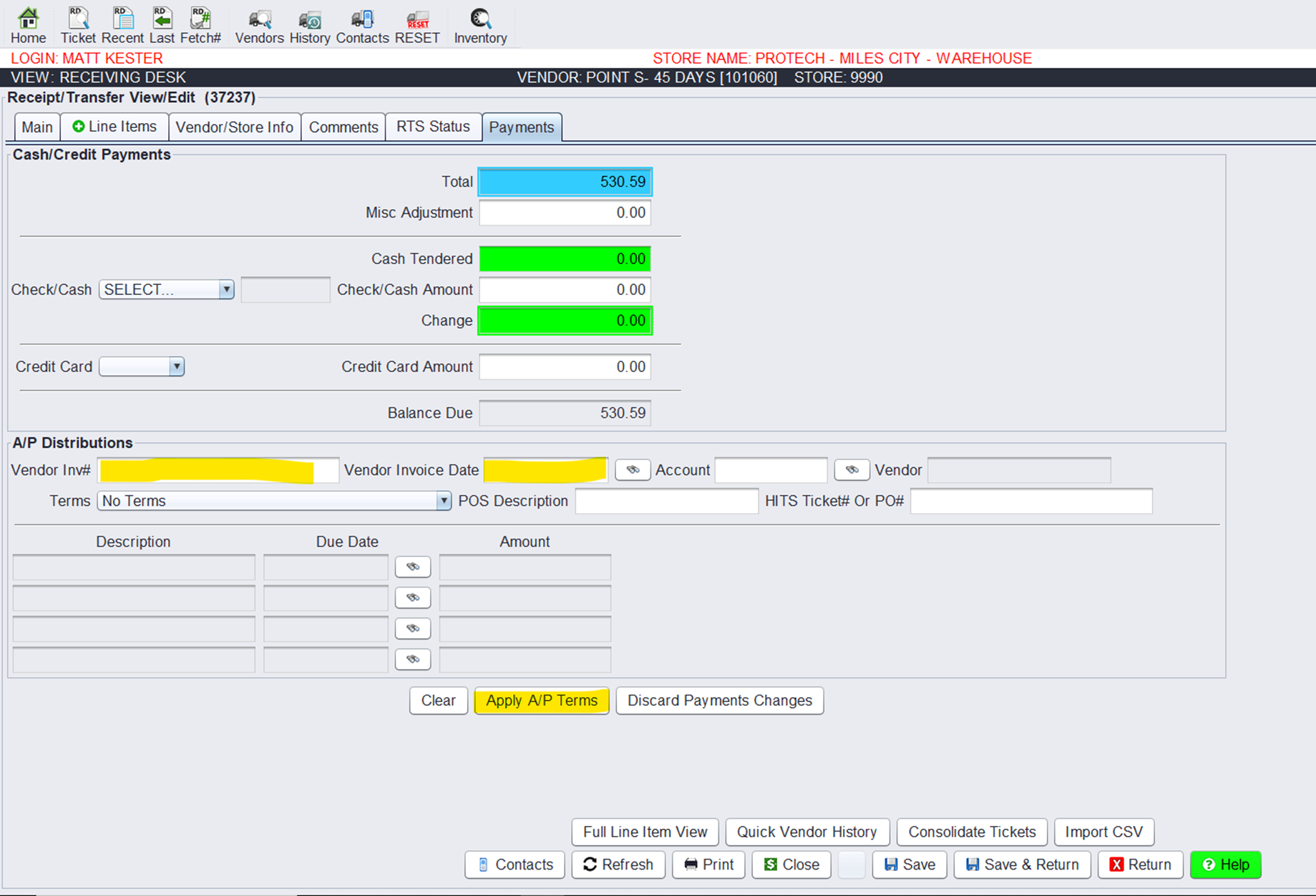Click the Save & Return button

point(1022,865)
